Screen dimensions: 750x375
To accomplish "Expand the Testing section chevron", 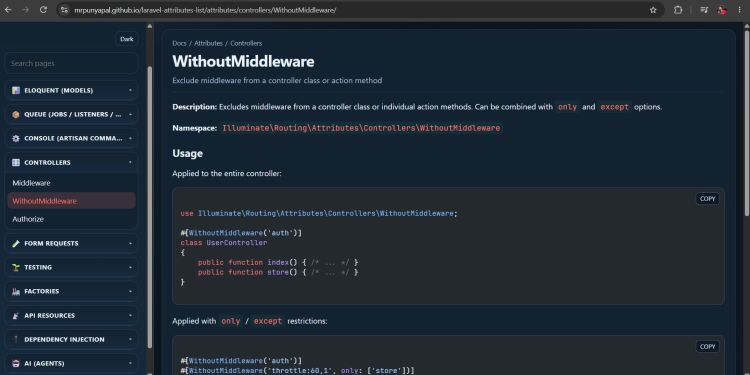I will coord(130,267).
